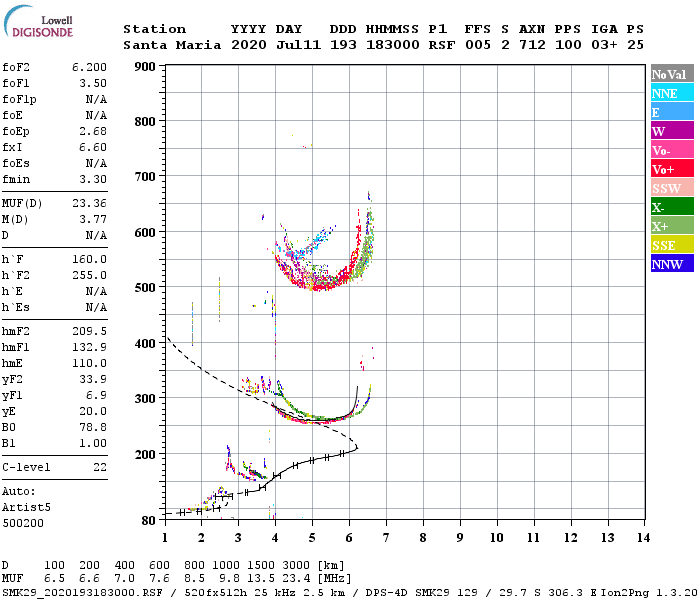
Task: Click the 900 km axis label
Action: pyautogui.click(x=145, y=67)
